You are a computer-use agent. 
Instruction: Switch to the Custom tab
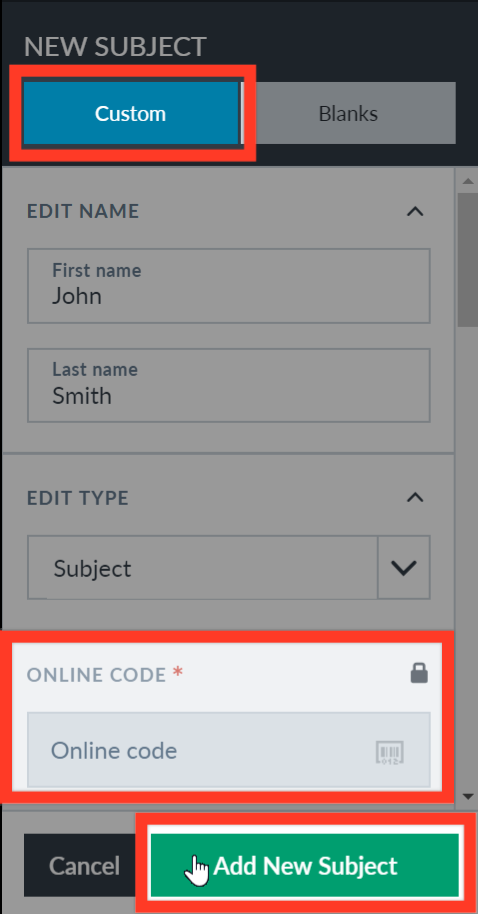point(131,113)
